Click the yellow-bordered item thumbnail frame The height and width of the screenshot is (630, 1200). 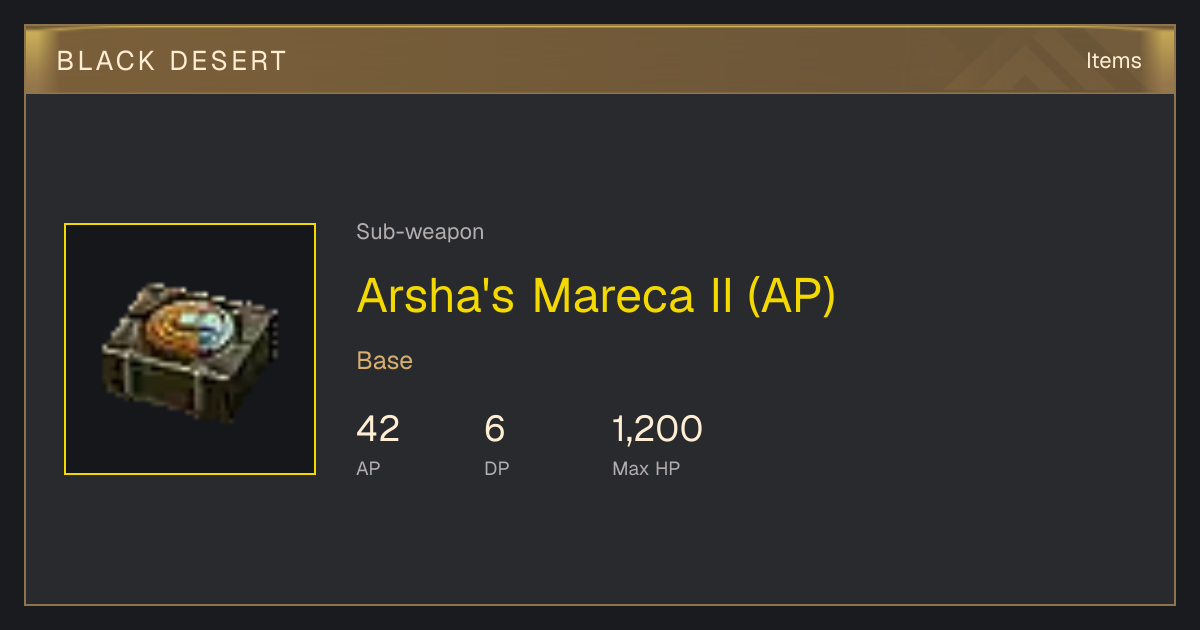tap(190, 349)
